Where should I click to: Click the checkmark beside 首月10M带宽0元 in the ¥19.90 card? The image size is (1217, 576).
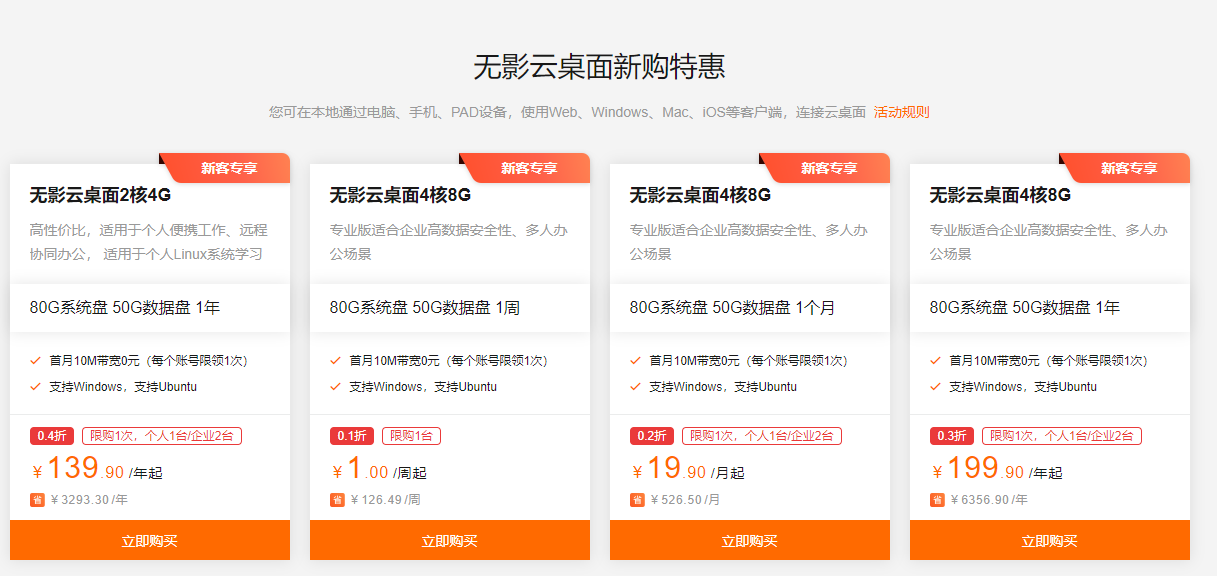tap(635, 360)
